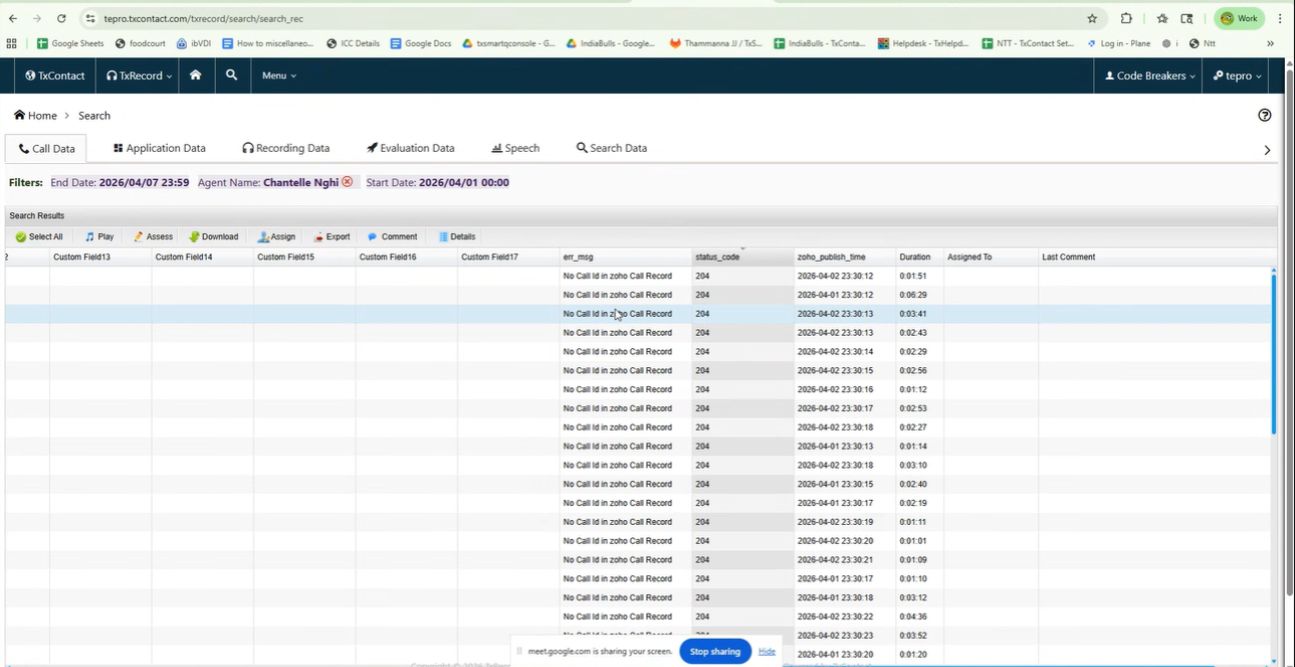The height and width of the screenshot is (667, 1295).
Task: Open Details for the selected record
Action: pos(457,237)
